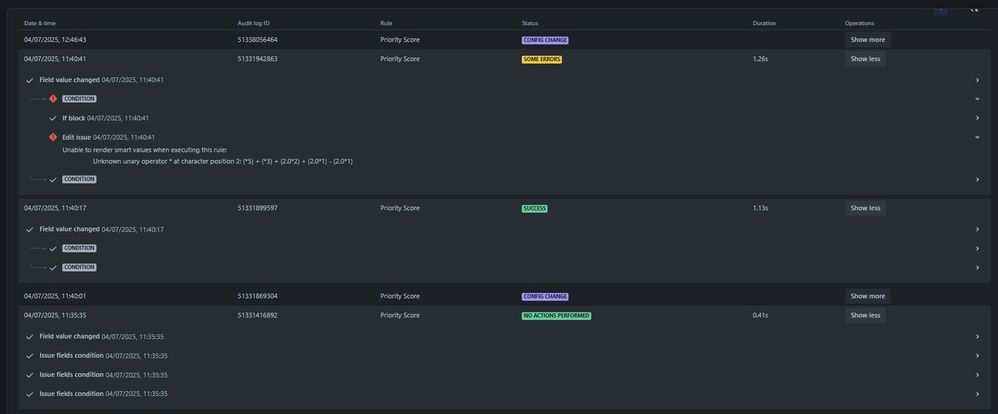The width and height of the screenshot is (998, 414).
Task: Click checkmark icon for Field value changed 11:35:35
Action: [29, 337]
